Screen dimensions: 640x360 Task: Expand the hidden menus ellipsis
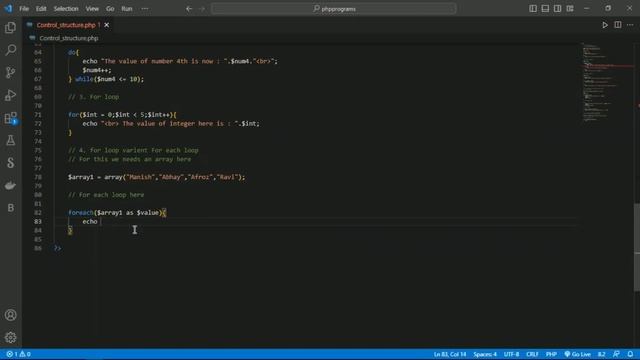point(145,9)
